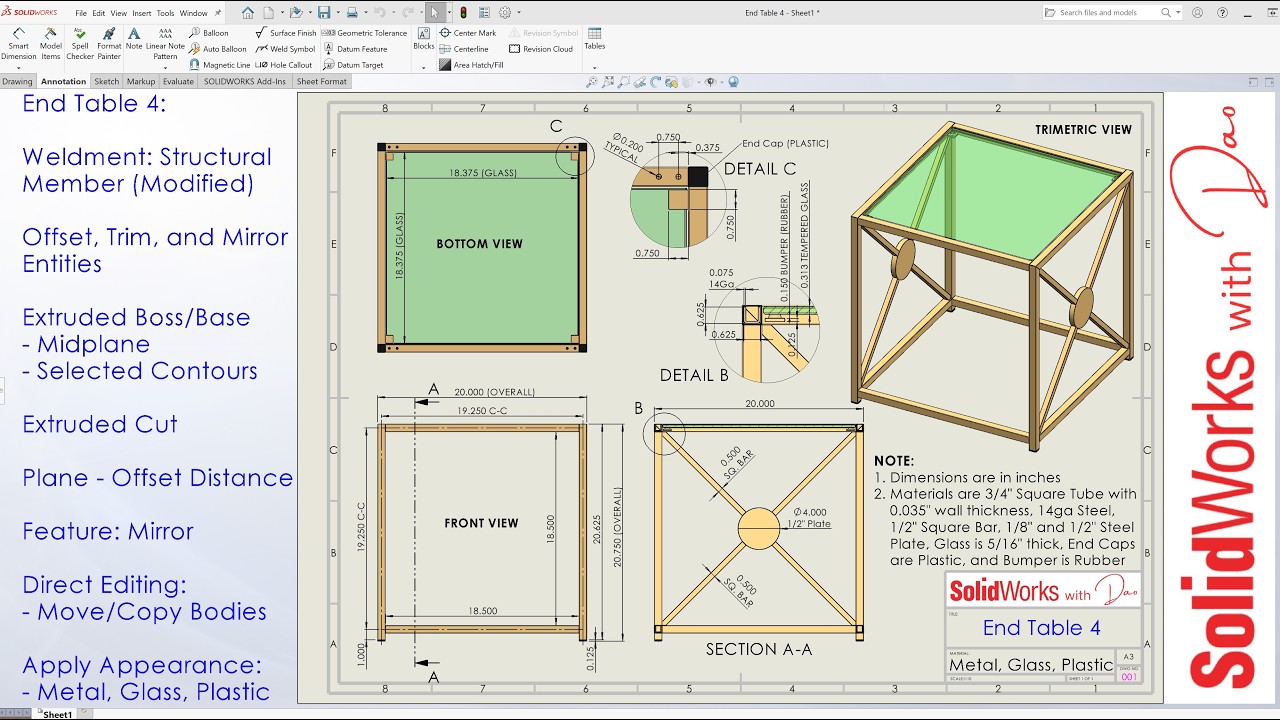Open the SOLIDWORKS Add-Ins tab
1280x720 pixels.
(x=245, y=82)
